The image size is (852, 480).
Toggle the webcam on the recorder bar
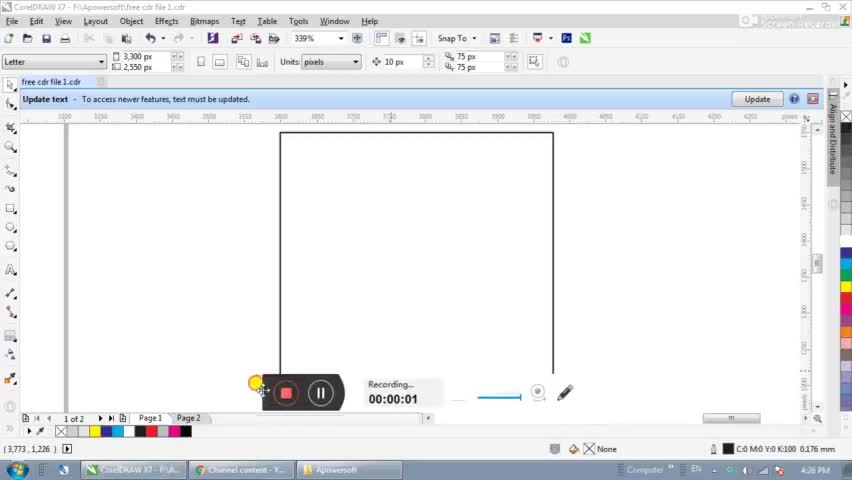coord(538,393)
